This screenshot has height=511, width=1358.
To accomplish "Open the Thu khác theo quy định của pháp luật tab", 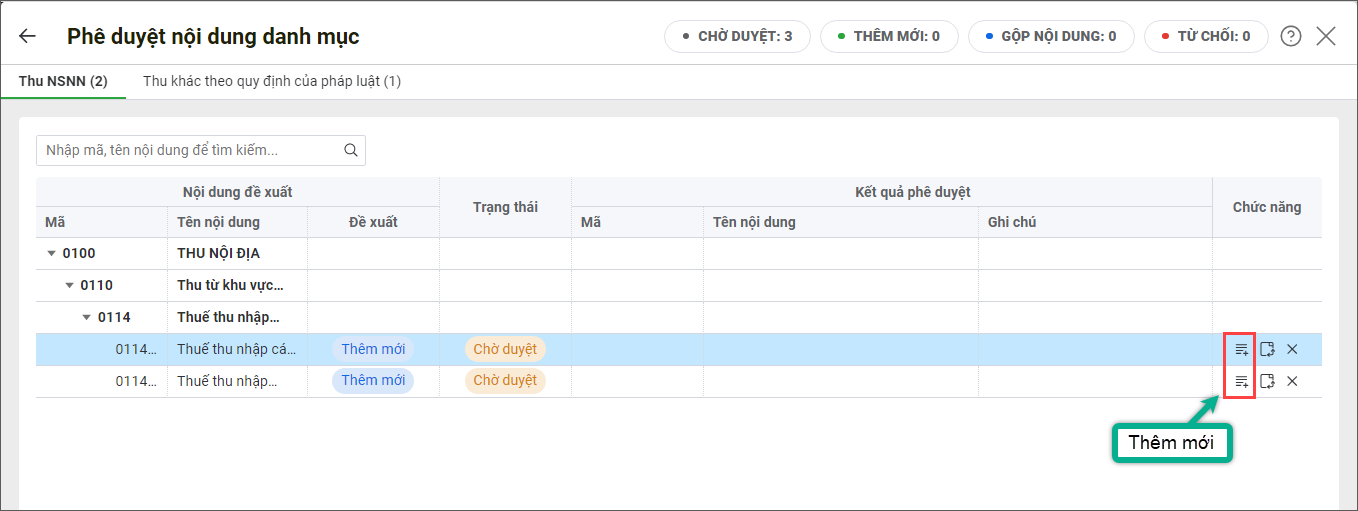I will (272, 81).
